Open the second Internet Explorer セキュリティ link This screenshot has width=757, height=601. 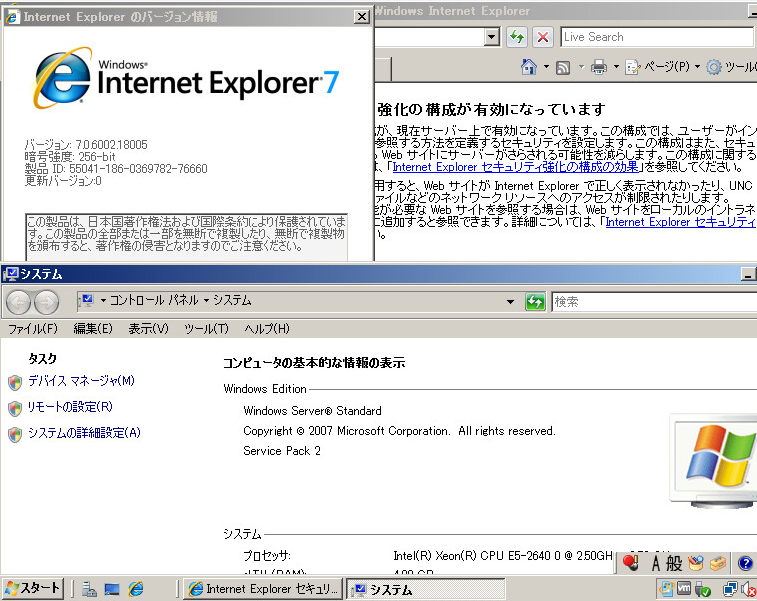(x=681, y=222)
